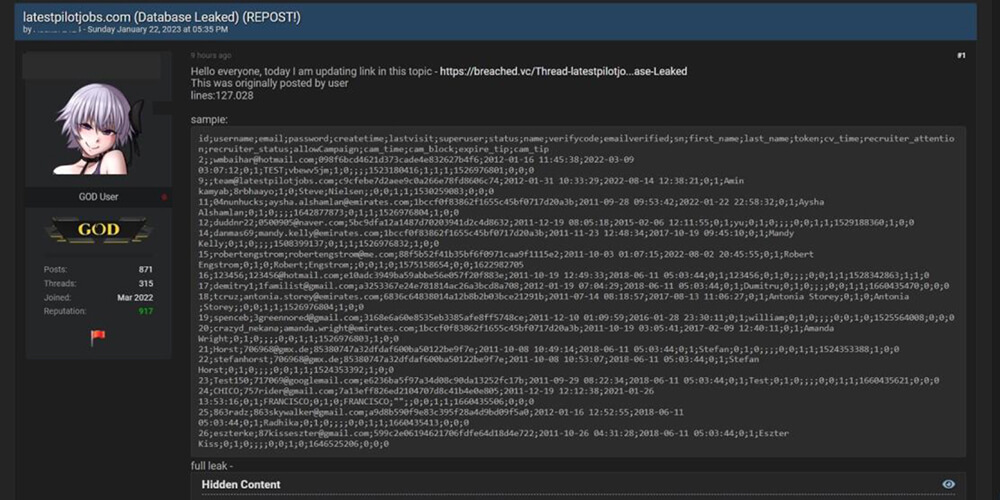Click the data row starting '21;Horst'

click(548, 349)
